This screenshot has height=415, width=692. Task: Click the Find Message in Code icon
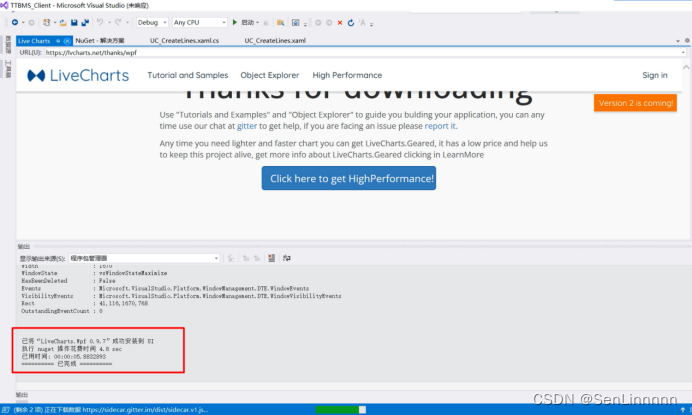click(x=231, y=258)
